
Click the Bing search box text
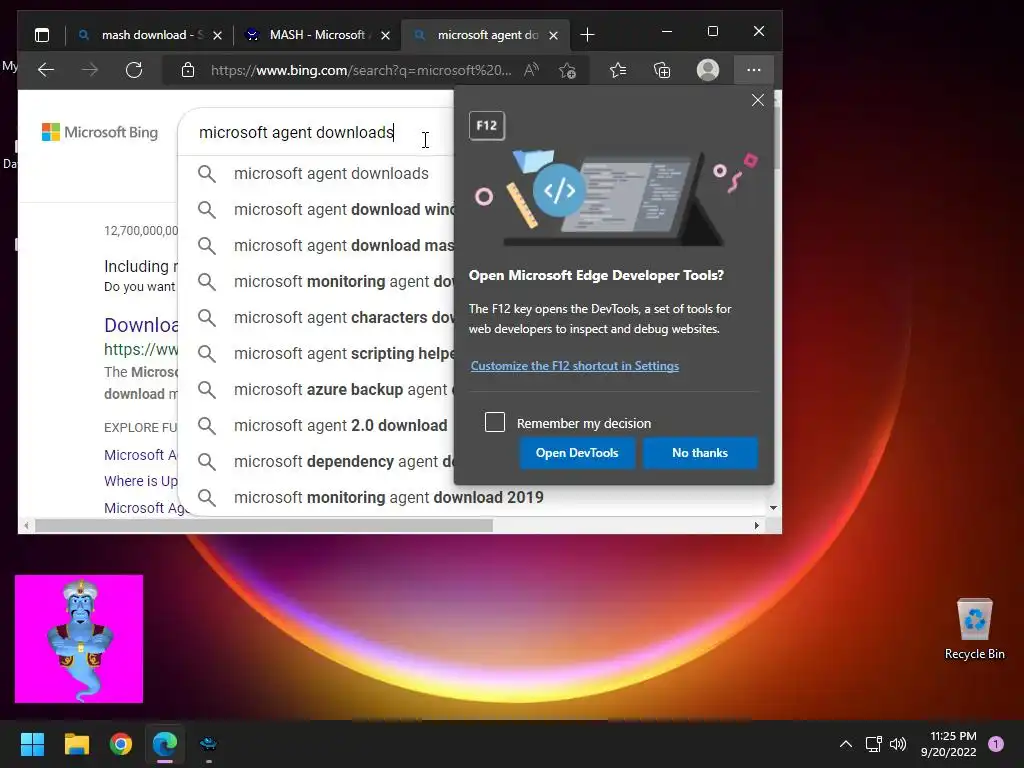click(x=296, y=133)
